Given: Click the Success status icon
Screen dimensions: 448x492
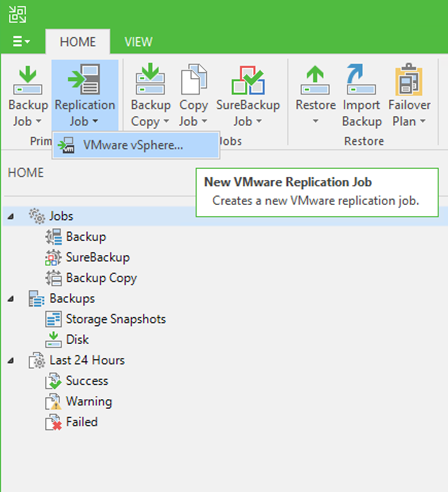Looking at the screenshot, I should (53, 381).
